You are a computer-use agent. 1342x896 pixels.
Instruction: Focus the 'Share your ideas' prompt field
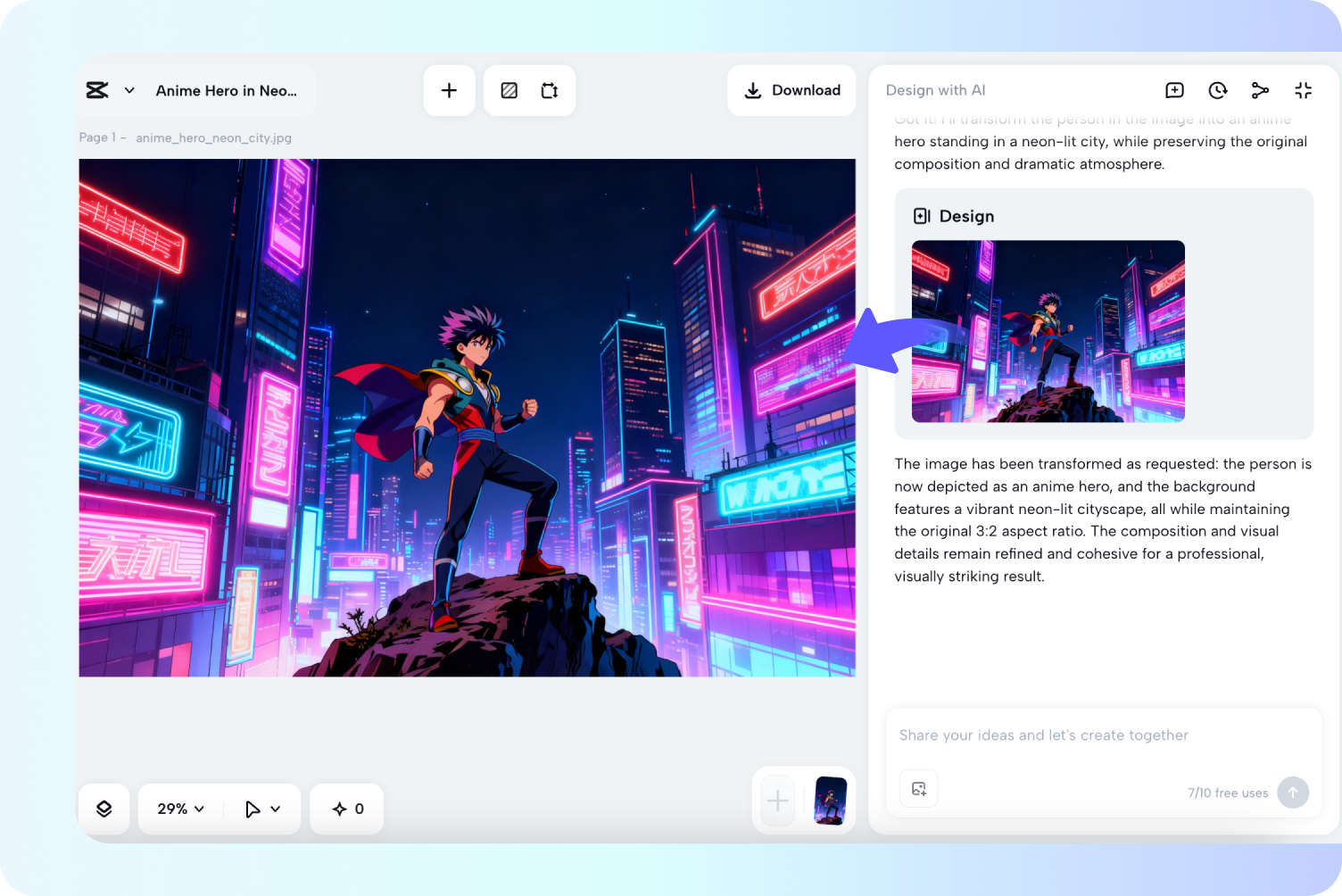tap(1044, 735)
